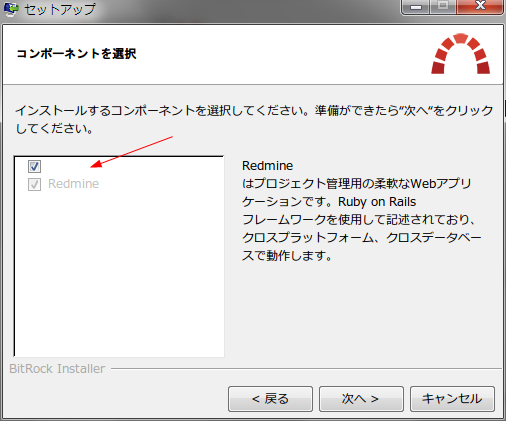
Task: Click the BitRock Installer label
Action: (57, 369)
